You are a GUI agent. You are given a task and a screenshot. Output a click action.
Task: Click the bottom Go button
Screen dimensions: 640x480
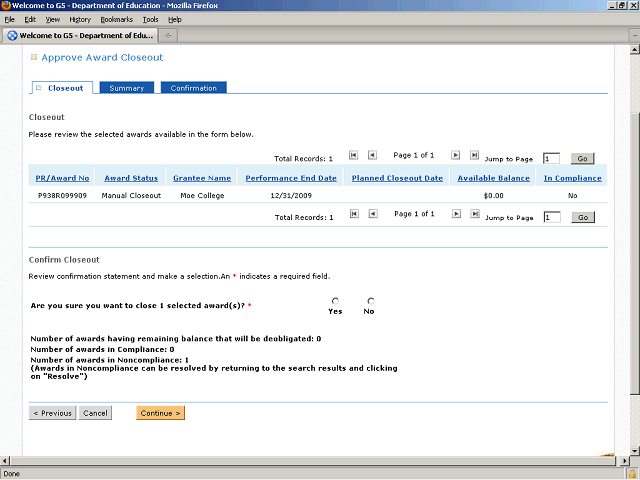(583, 217)
